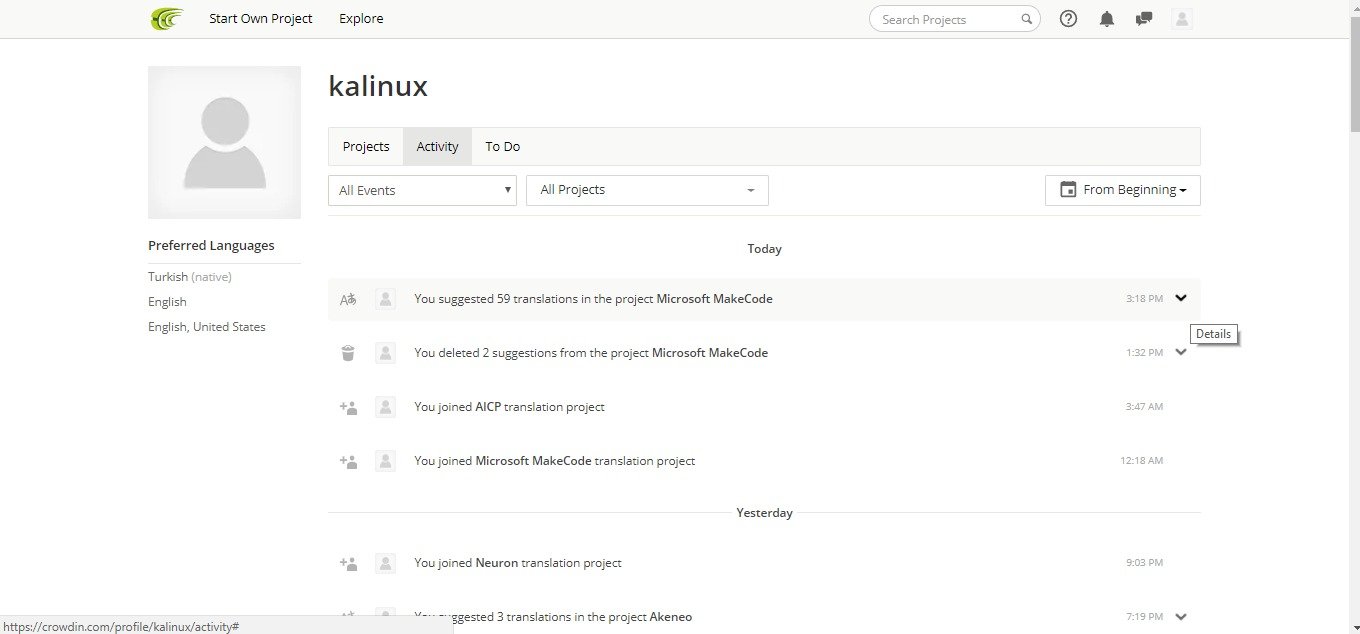Open the All Events dropdown
The height and width of the screenshot is (634, 1360).
[x=422, y=190]
